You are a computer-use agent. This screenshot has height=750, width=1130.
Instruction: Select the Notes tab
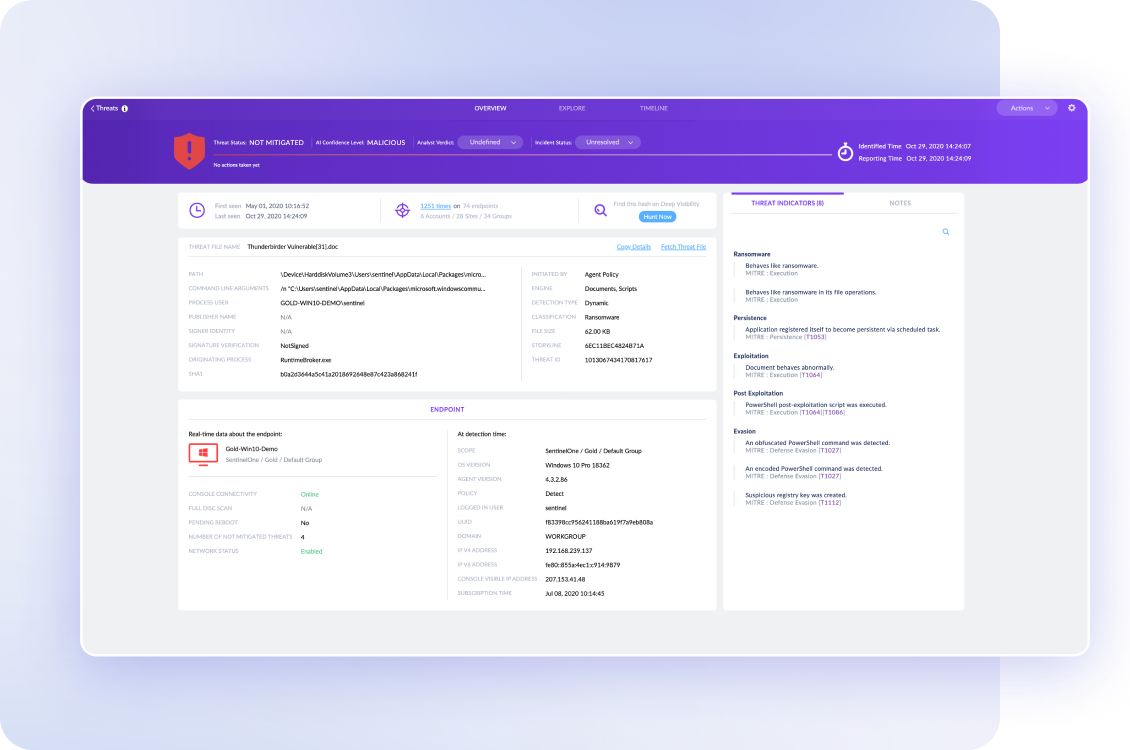pyautogui.click(x=900, y=203)
